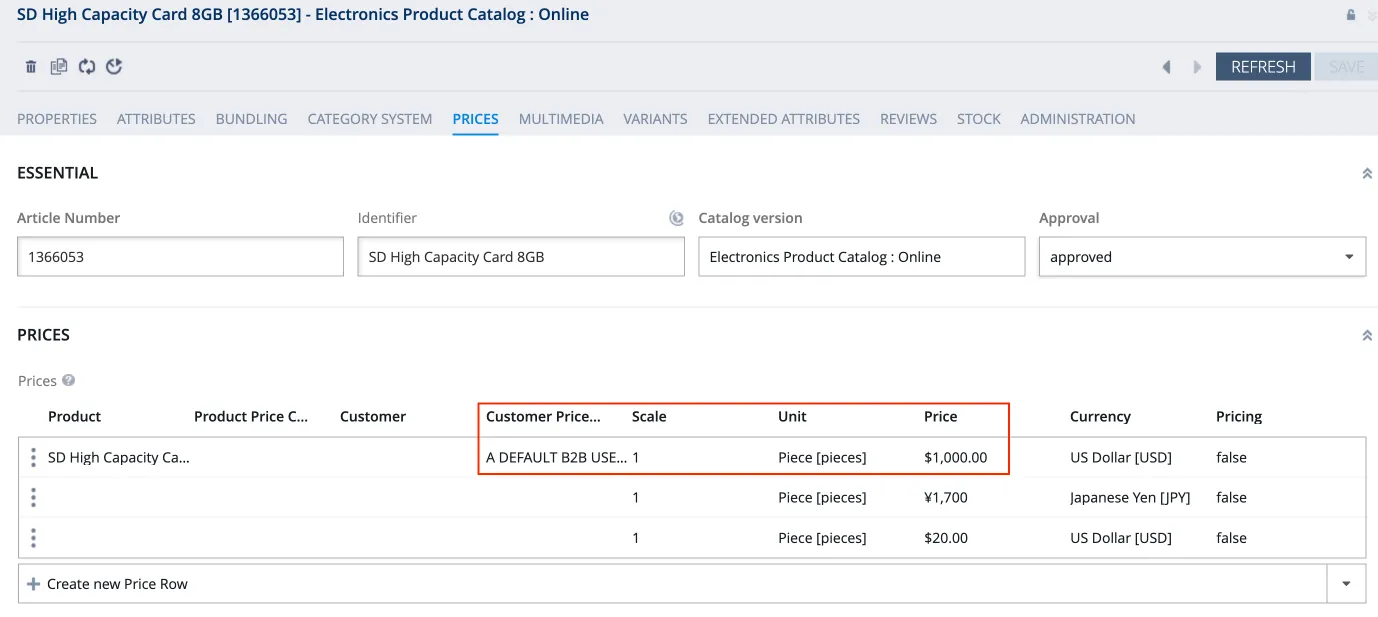Click the $20.00 price cell
1378x617 pixels.
(x=946, y=537)
